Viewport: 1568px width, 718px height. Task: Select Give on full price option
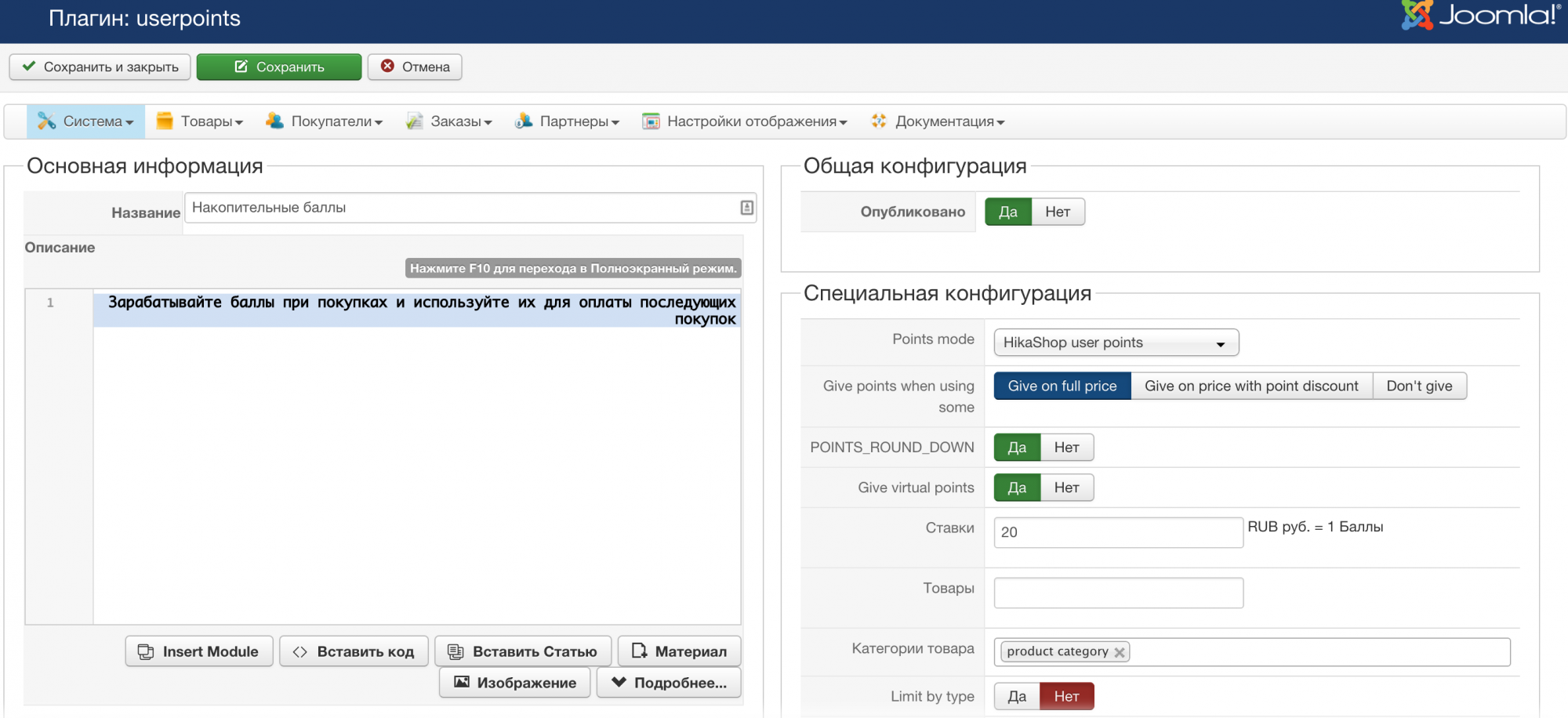[x=1062, y=386]
